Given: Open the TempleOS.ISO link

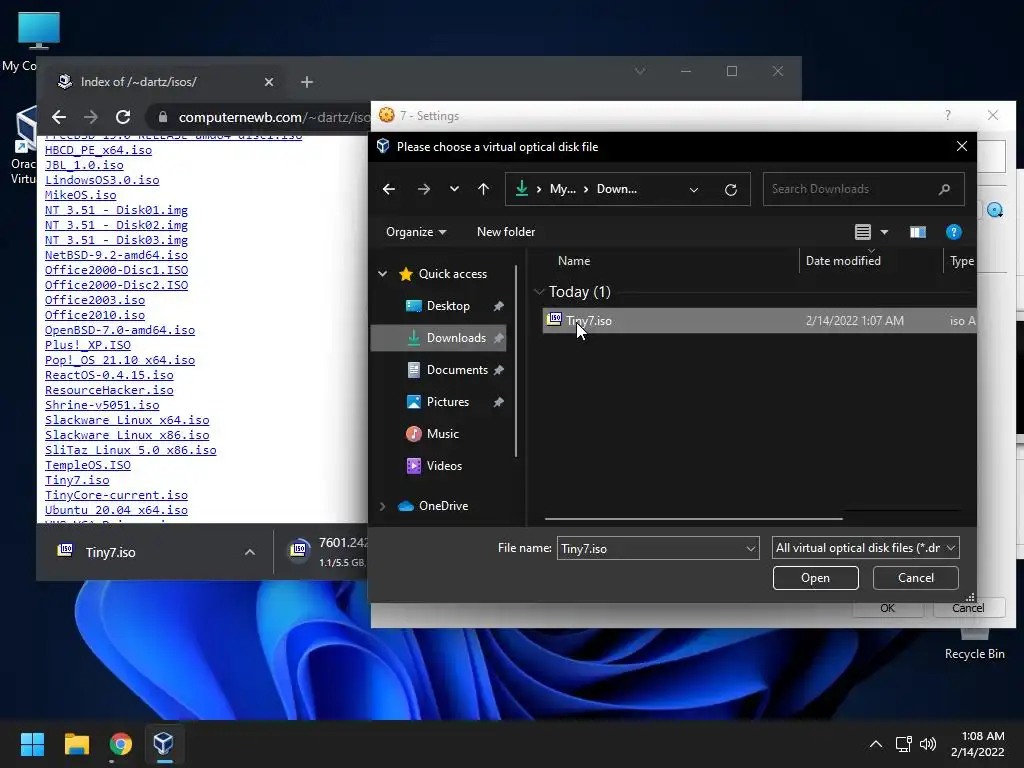Looking at the screenshot, I should pos(88,466).
